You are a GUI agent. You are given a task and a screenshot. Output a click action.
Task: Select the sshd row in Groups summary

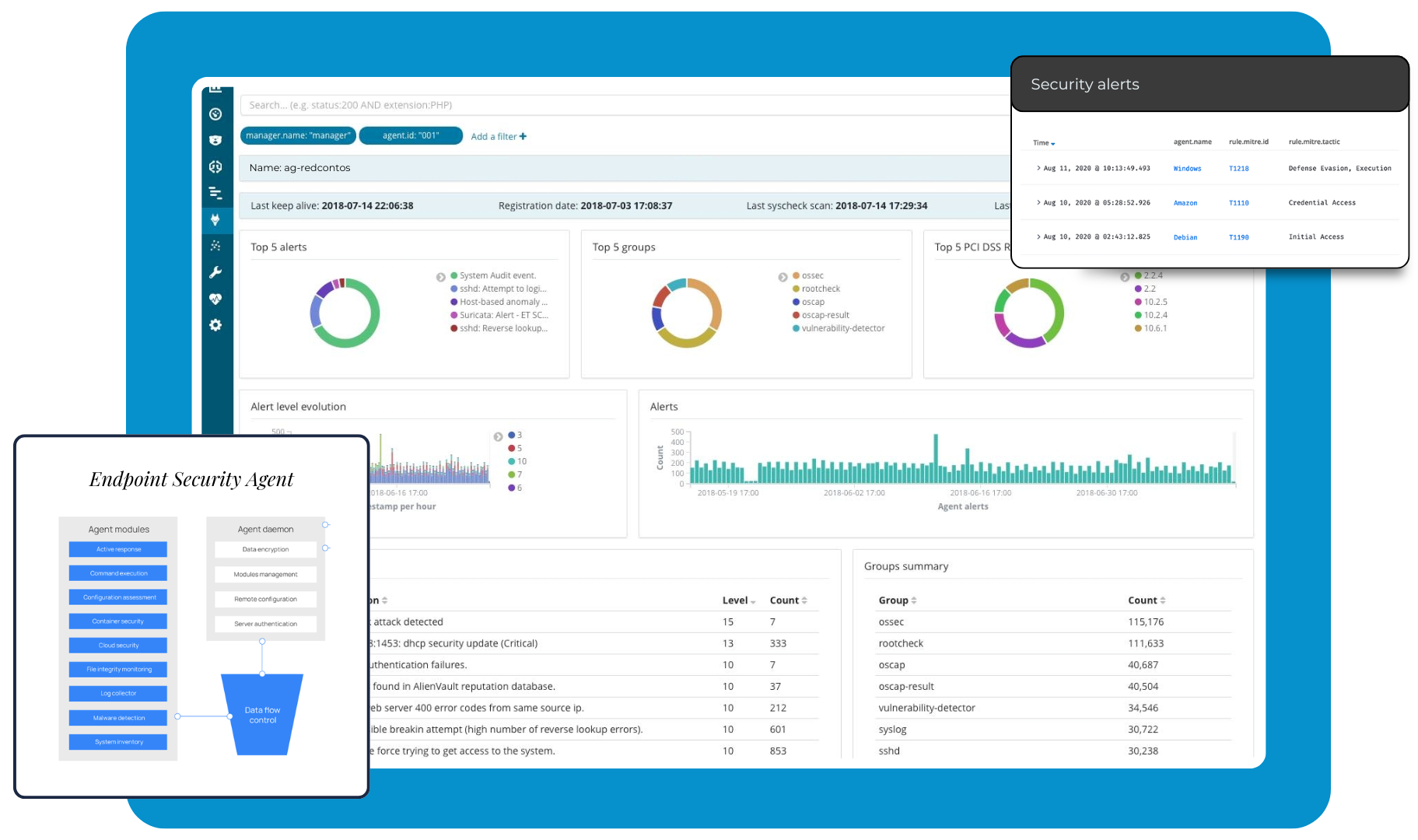[x=1053, y=751]
